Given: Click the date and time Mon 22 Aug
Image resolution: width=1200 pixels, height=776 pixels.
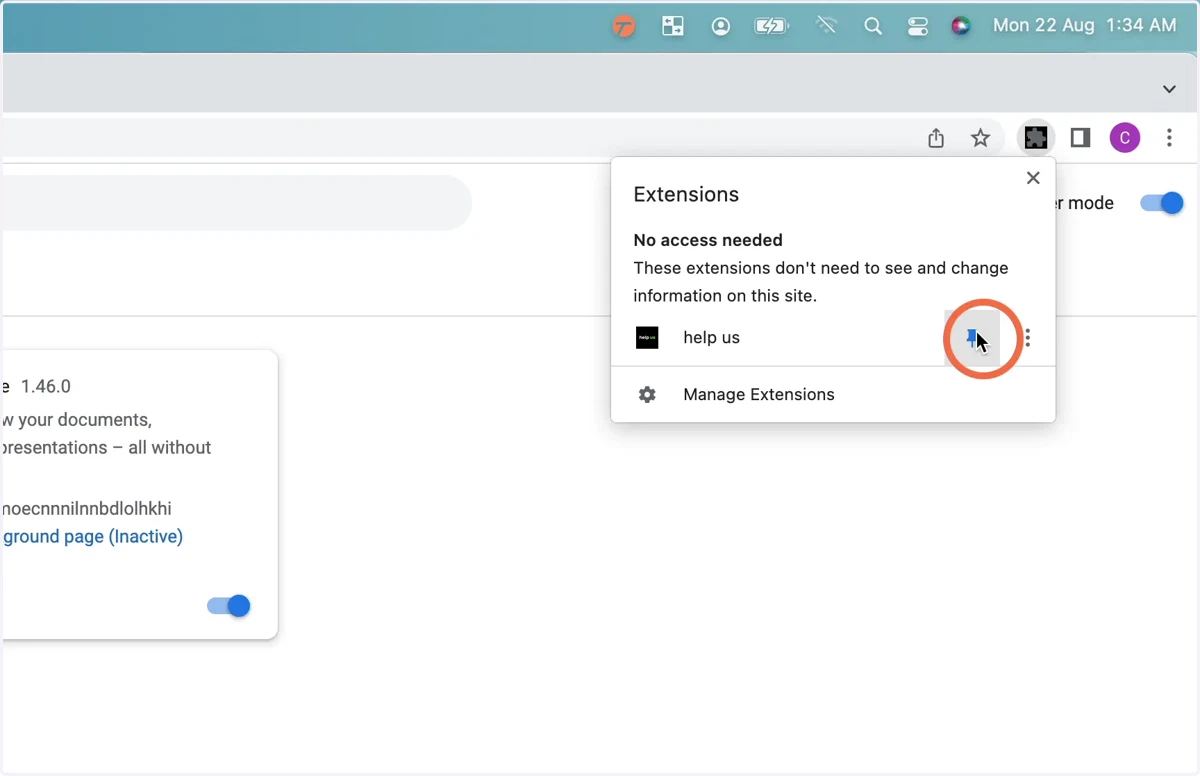Looking at the screenshot, I should (1085, 26).
